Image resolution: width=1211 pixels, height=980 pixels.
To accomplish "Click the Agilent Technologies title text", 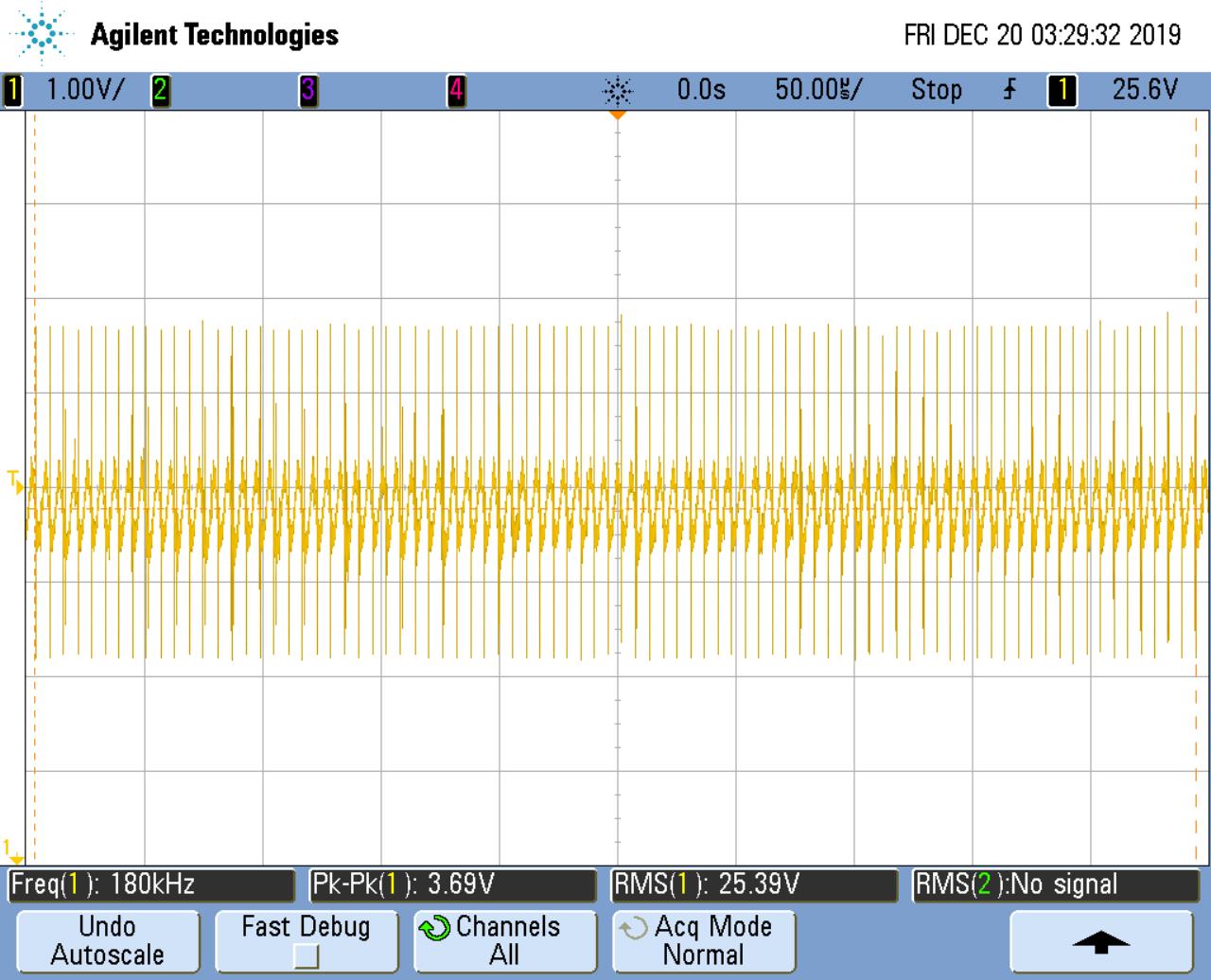I will (215, 35).
